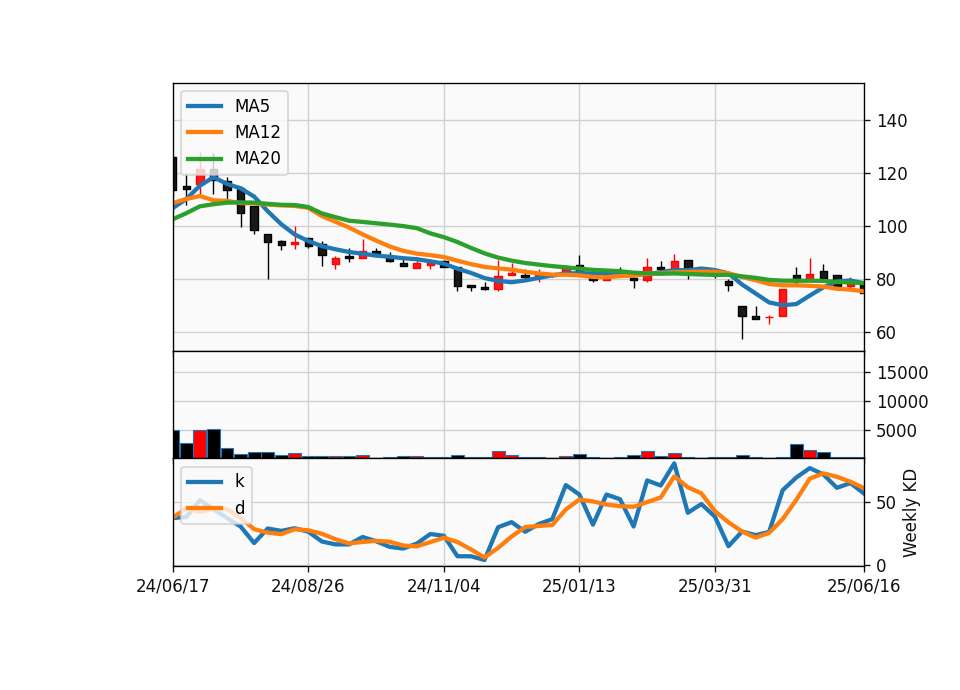960x690 pixels.
Task: Click the Weekly KD axis title
Action: coord(910,513)
